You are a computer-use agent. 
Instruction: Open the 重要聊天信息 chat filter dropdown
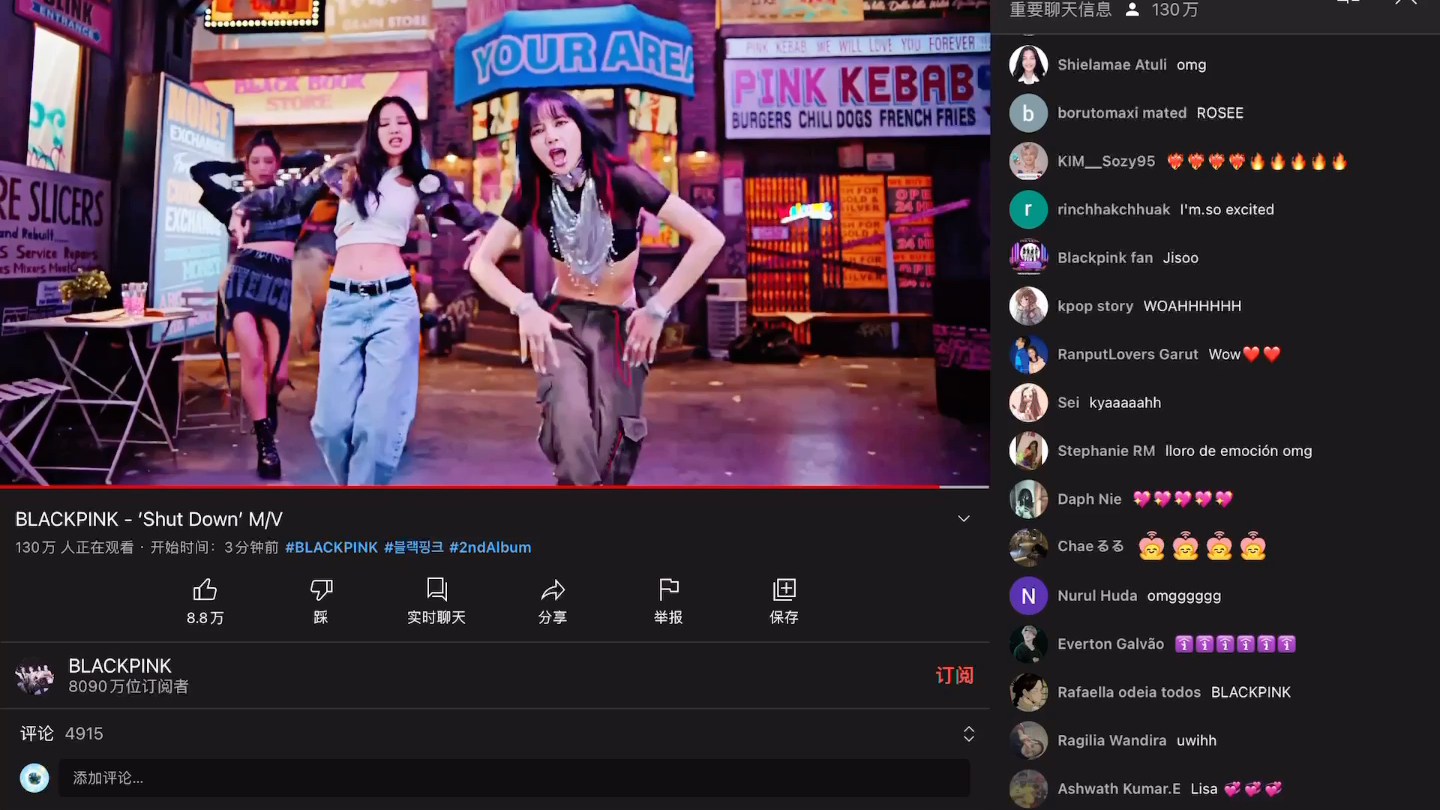click(1060, 10)
